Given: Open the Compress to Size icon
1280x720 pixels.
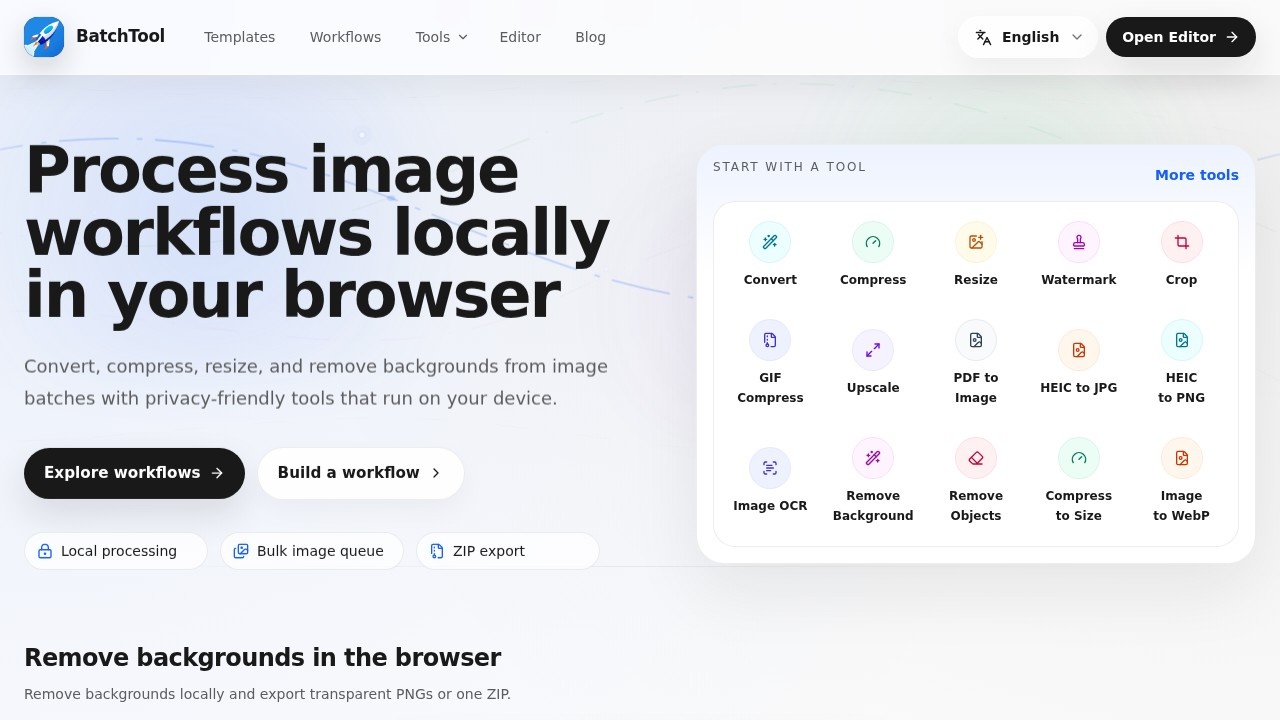Looking at the screenshot, I should (x=1079, y=458).
